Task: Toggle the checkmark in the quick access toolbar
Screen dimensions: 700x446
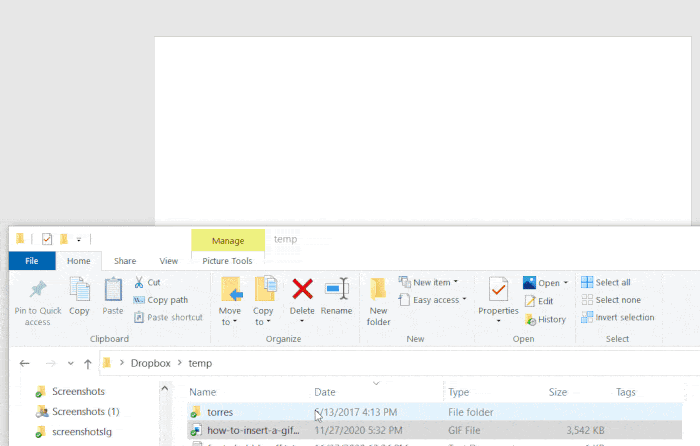Action: pos(47,239)
